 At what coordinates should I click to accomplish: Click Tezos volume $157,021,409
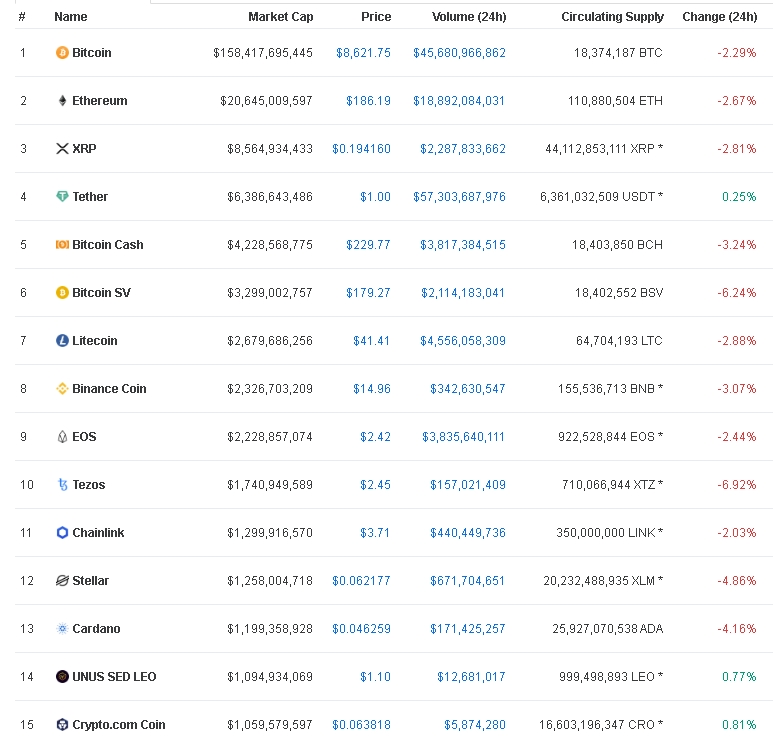(x=468, y=485)
